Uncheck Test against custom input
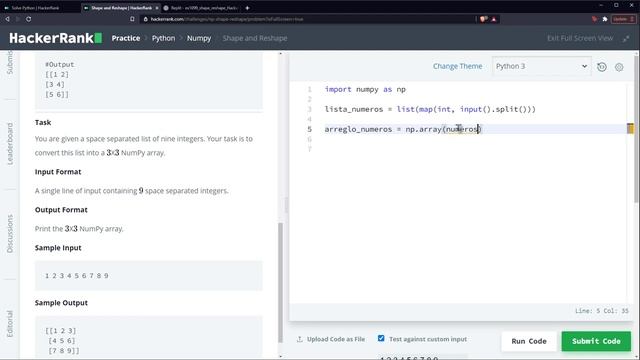The image size is (640, 360). [x=381, y=338]
